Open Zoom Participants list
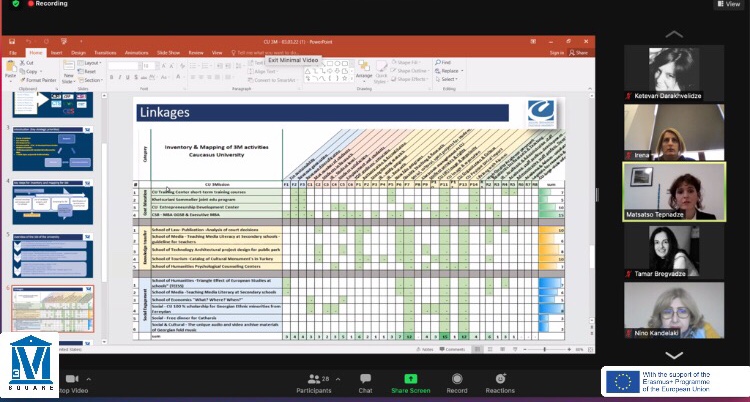 [x=314, y=384]
